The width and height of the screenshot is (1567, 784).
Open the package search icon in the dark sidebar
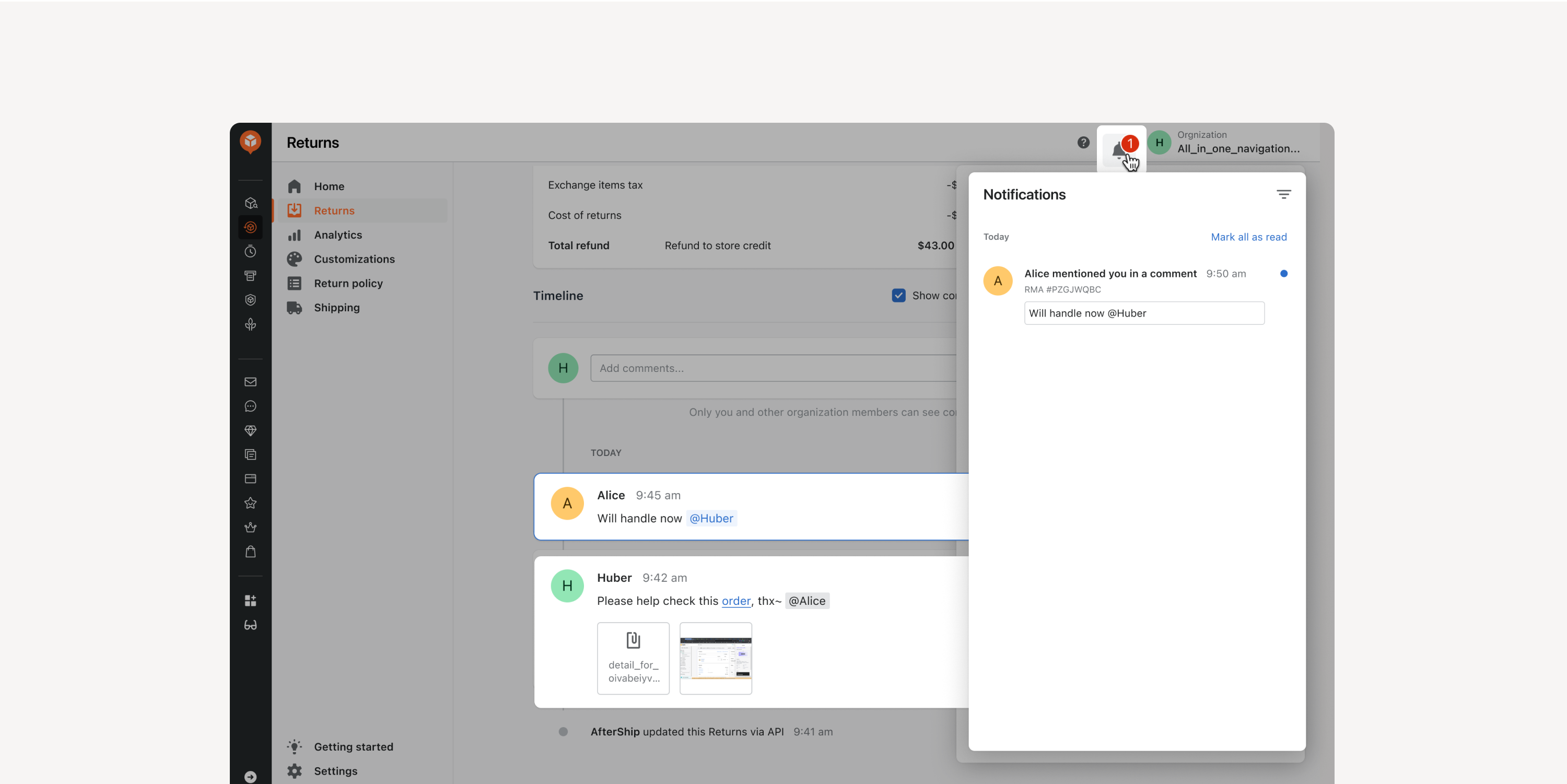250,203
